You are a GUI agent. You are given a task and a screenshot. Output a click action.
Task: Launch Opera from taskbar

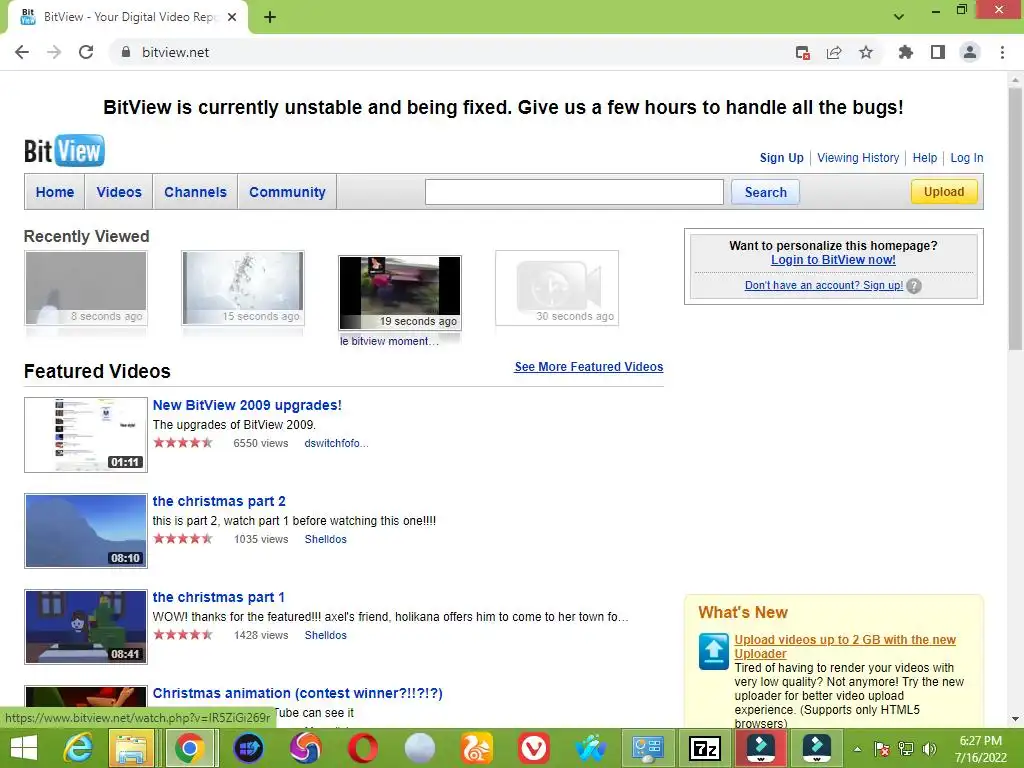point(362,748)
